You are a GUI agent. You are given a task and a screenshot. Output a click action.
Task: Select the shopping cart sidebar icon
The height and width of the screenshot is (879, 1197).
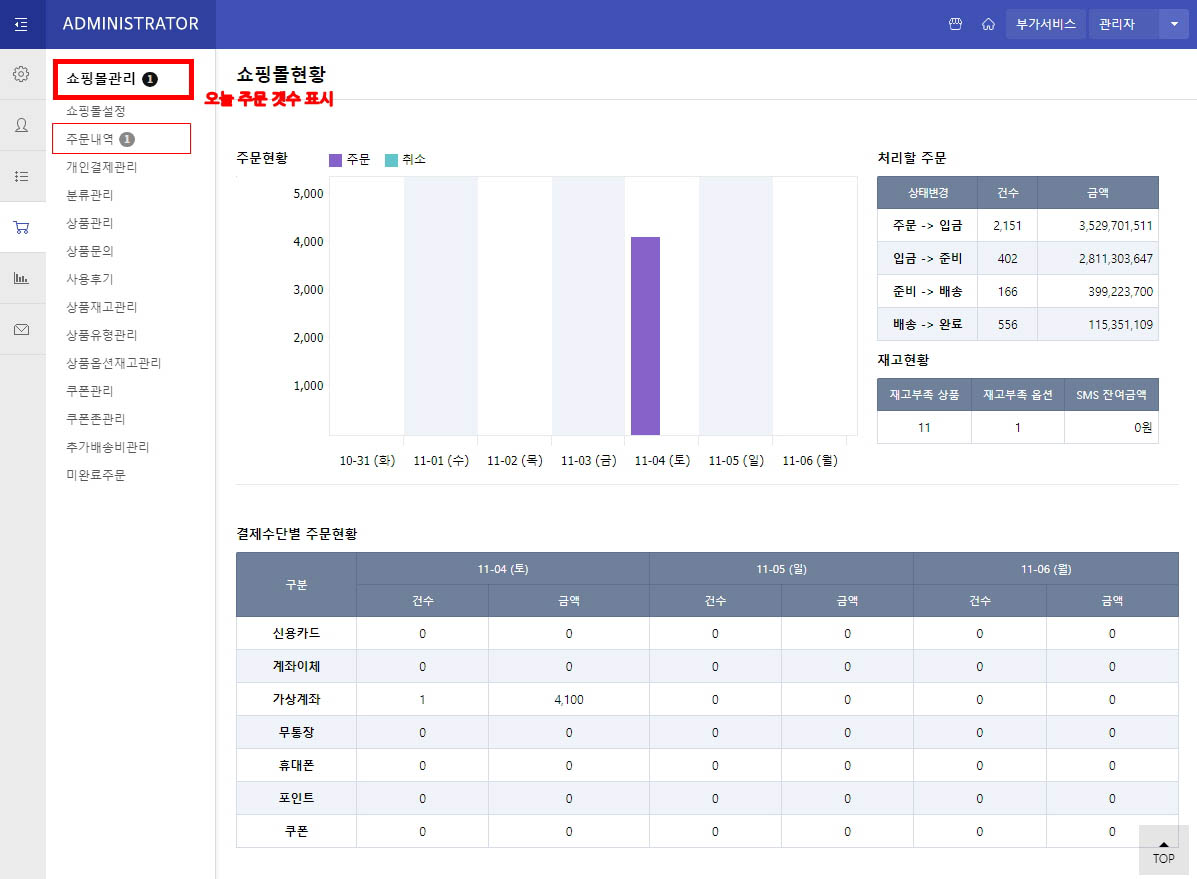21,227
